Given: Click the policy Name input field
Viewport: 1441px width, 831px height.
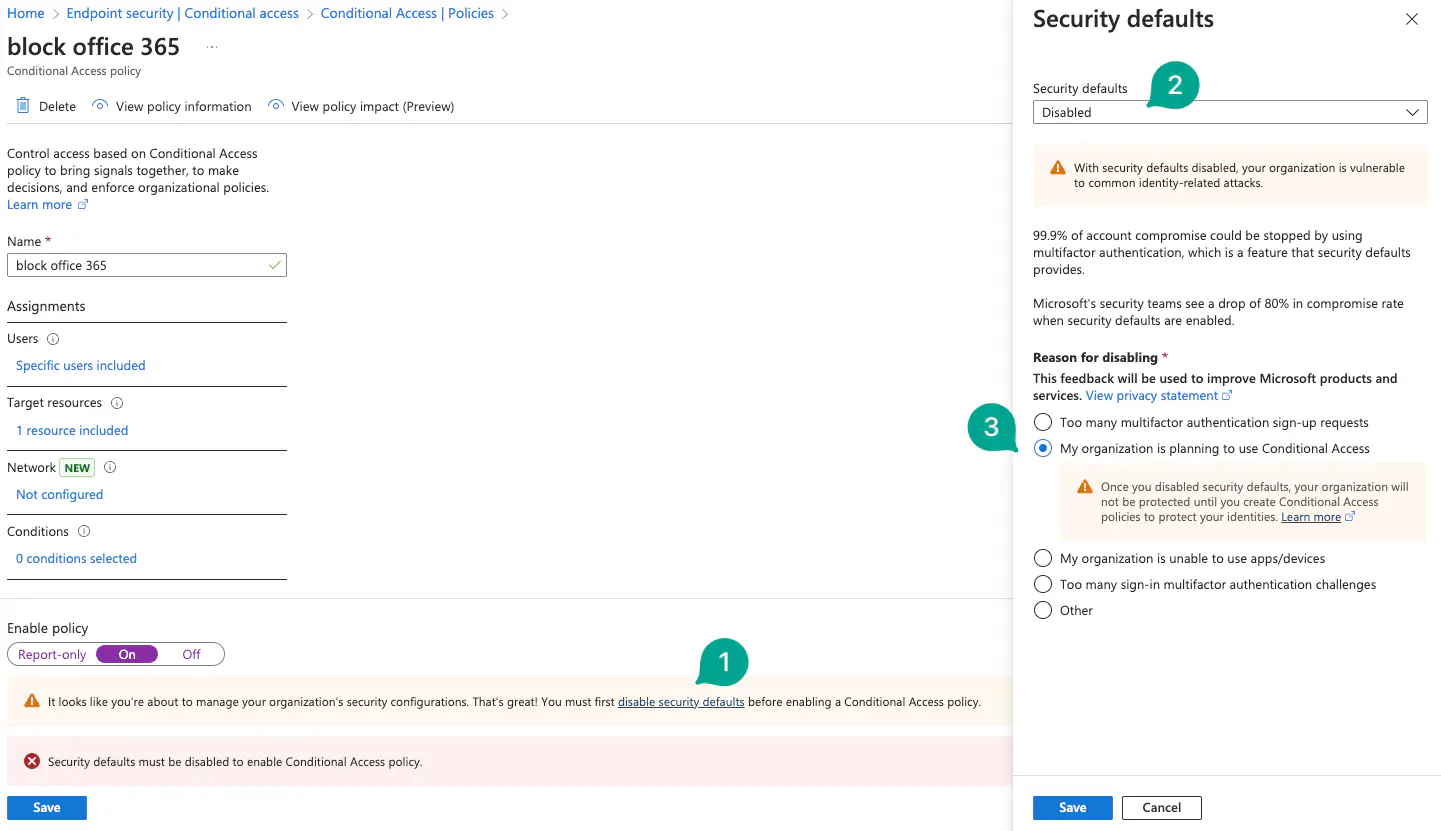Looking at the screenshot, I should pos(140,265).
